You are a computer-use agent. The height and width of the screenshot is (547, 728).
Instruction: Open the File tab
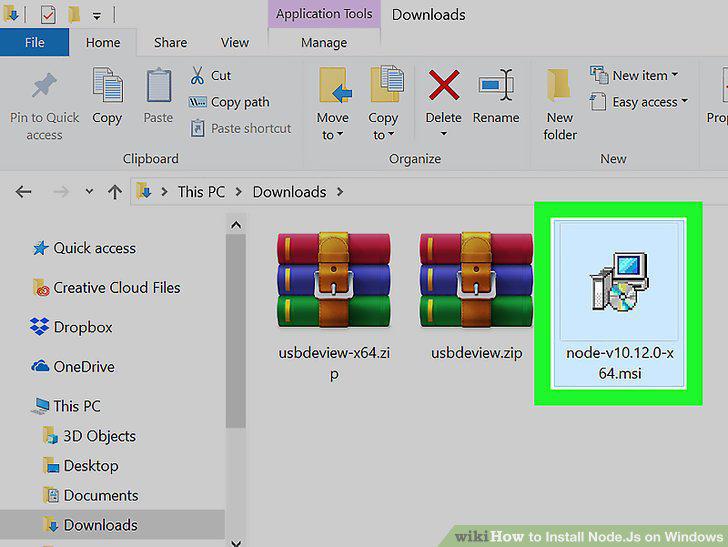coord(34,42)
